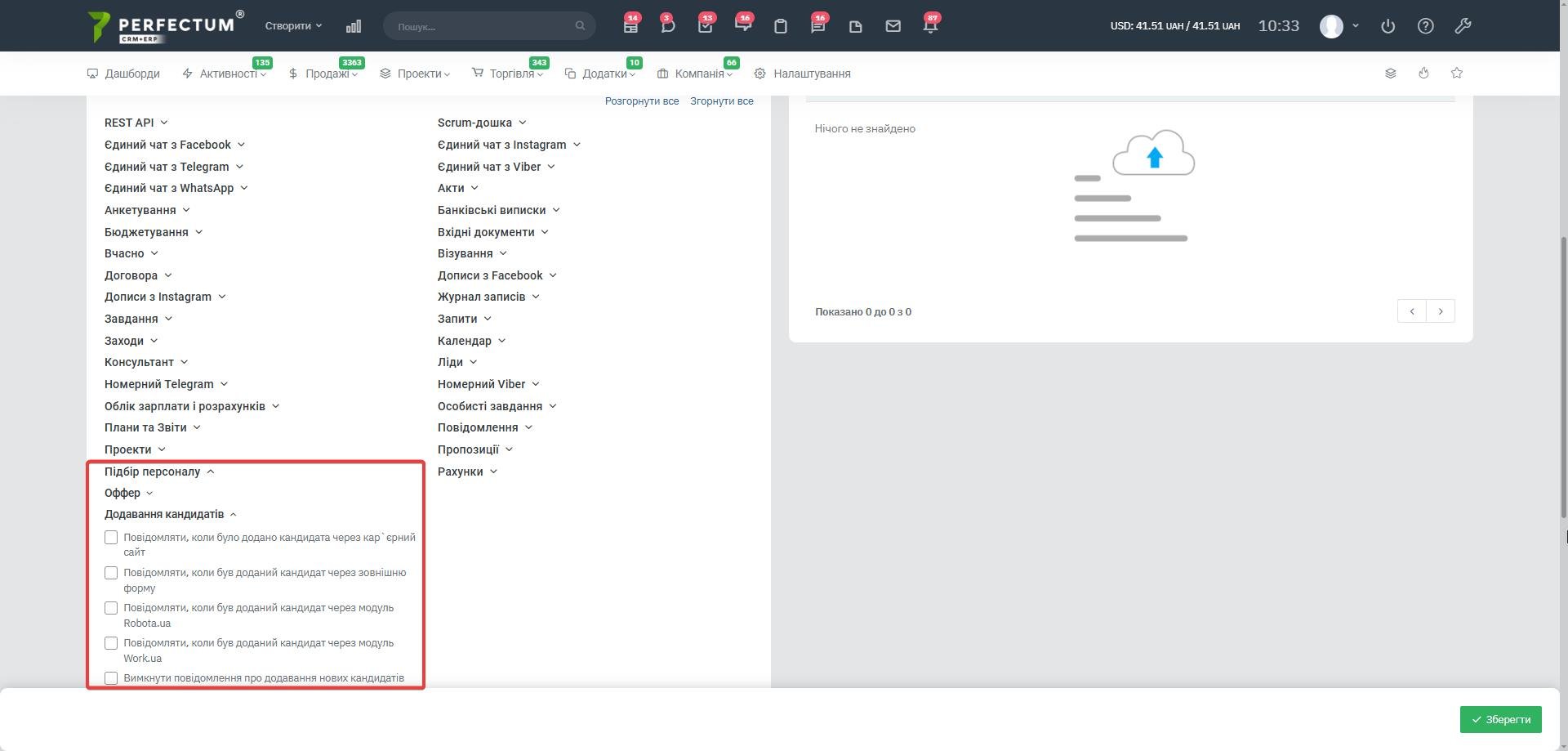Expand the Вчасно section

coord(131,253)
